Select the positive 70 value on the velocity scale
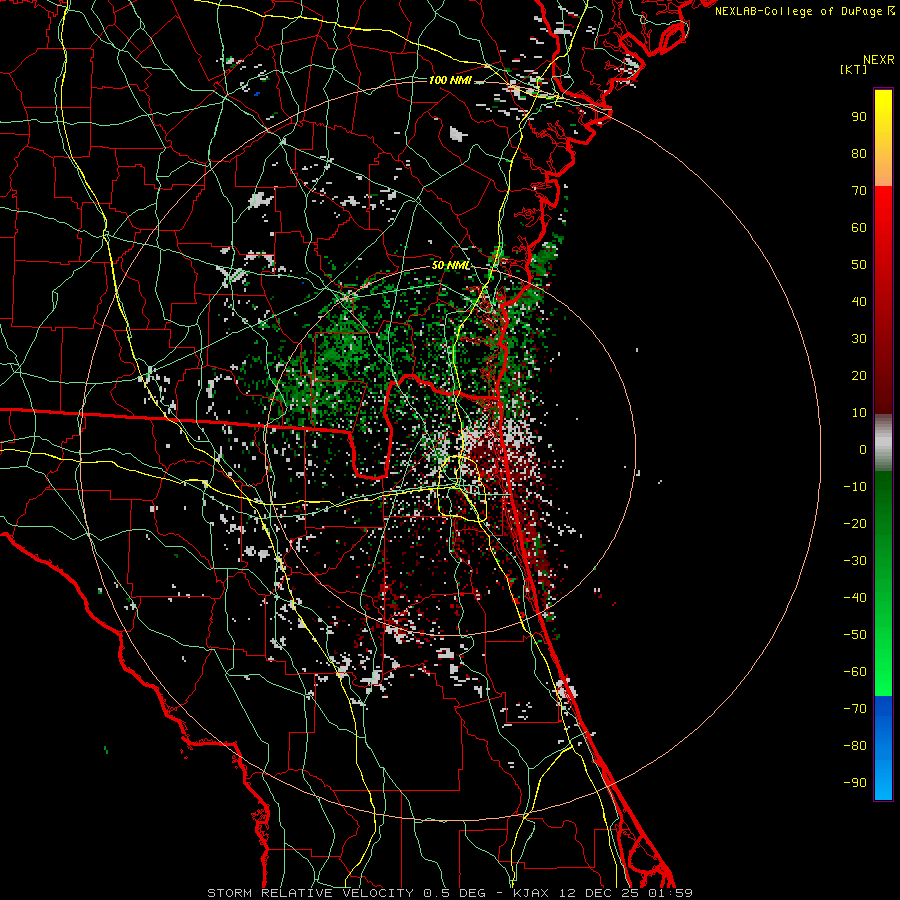900x900 pixels. (x=859, y=191)
